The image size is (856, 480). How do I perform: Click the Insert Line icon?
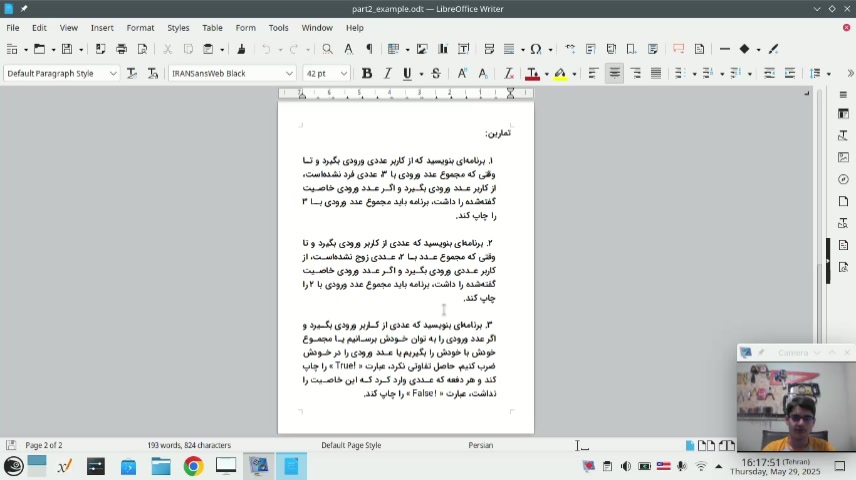tap(725, 49)
